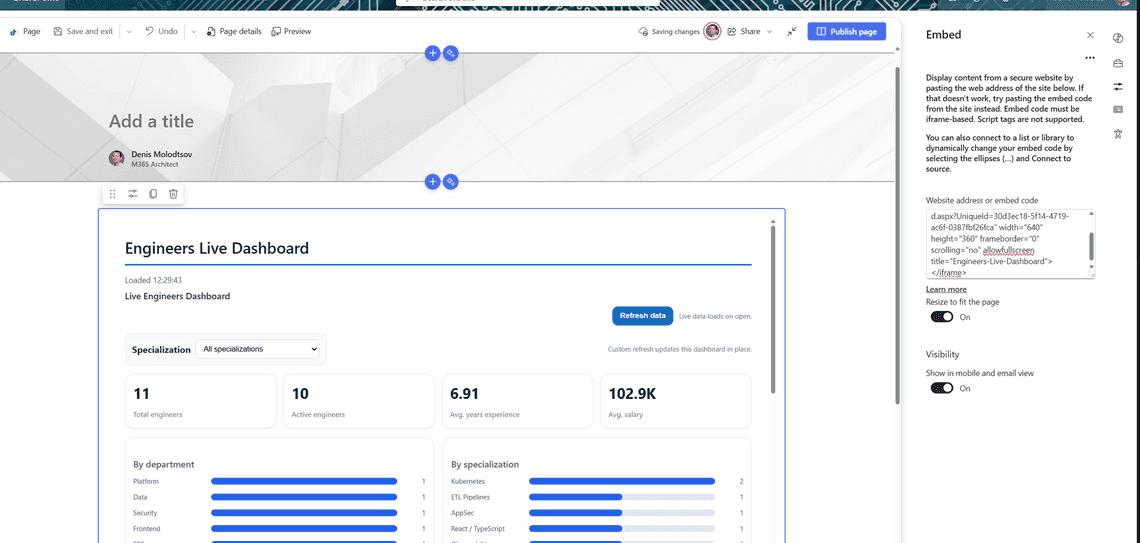Viewport: 1140px width, 543px height.
Task: Open the Copilot icon in the right rail
Action: click(x=1118, y=39)
